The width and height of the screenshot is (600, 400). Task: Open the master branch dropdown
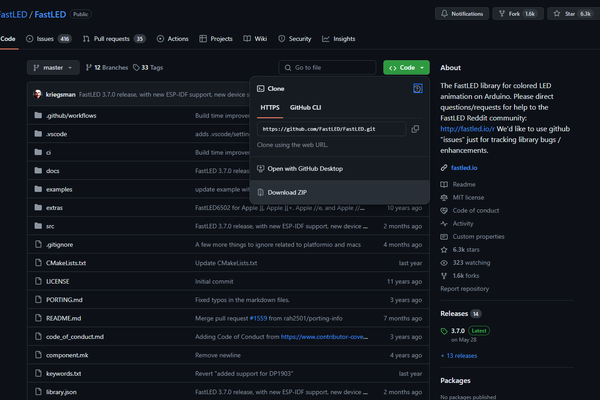click(53, 67)
